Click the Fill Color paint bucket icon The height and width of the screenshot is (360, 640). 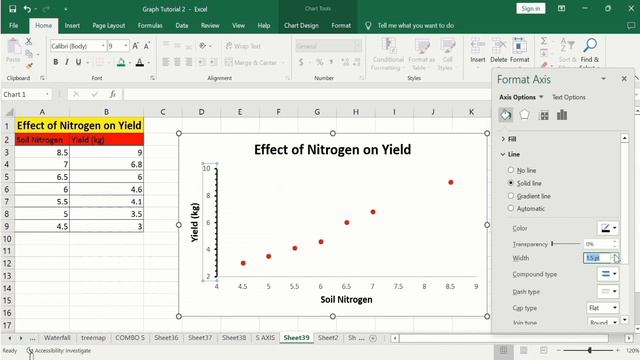pyautogui.click(x=121, y=62)
